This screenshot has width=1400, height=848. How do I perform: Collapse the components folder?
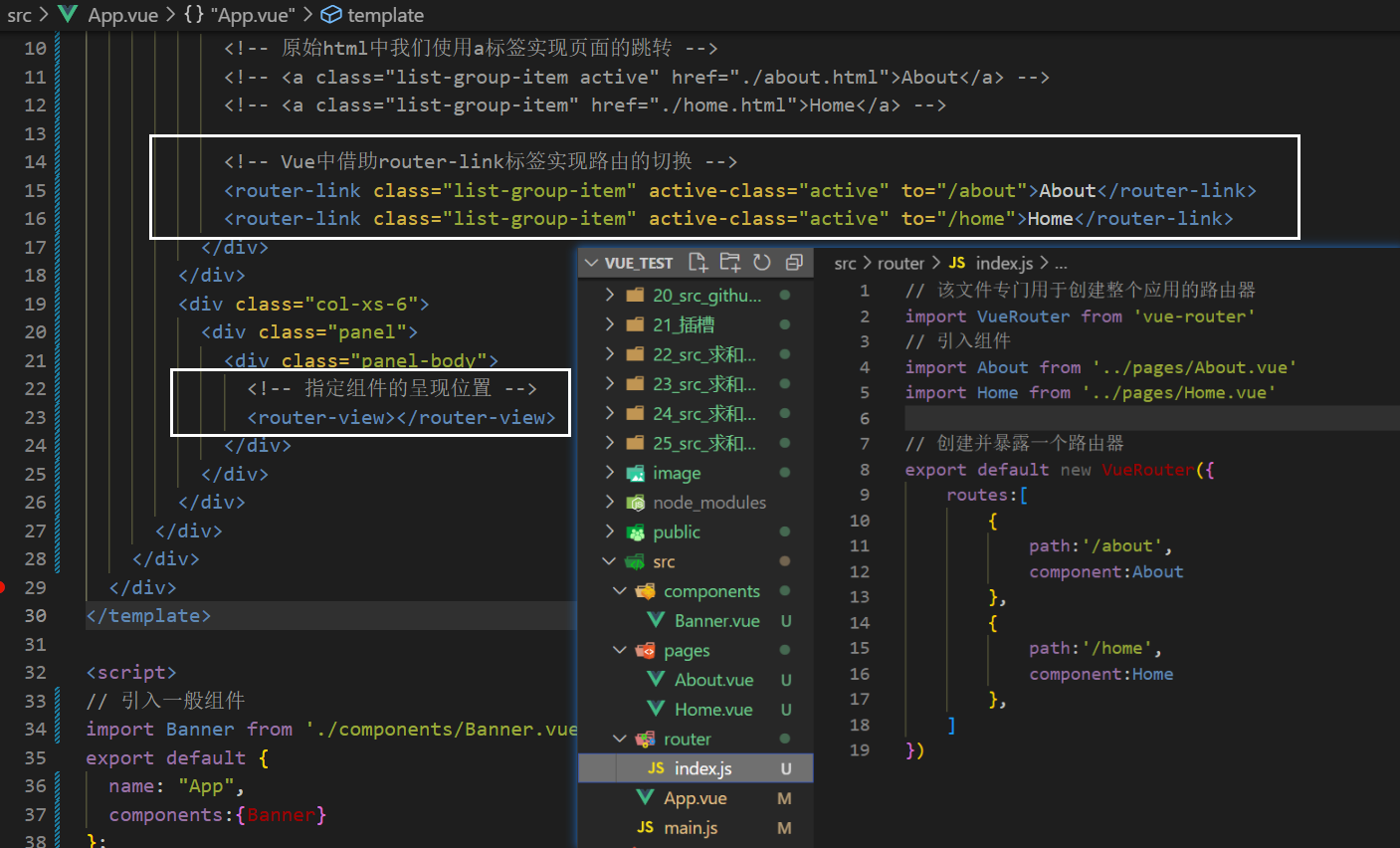click(x=620, y=591)
